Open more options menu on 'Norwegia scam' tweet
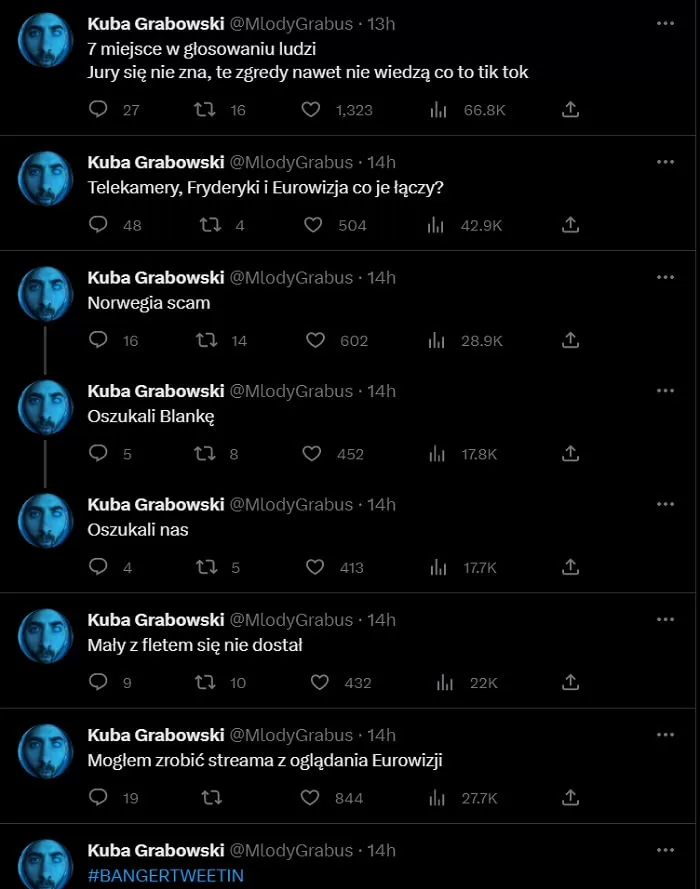Viewport: 700px width, 889px height. (x=665, y=276)
